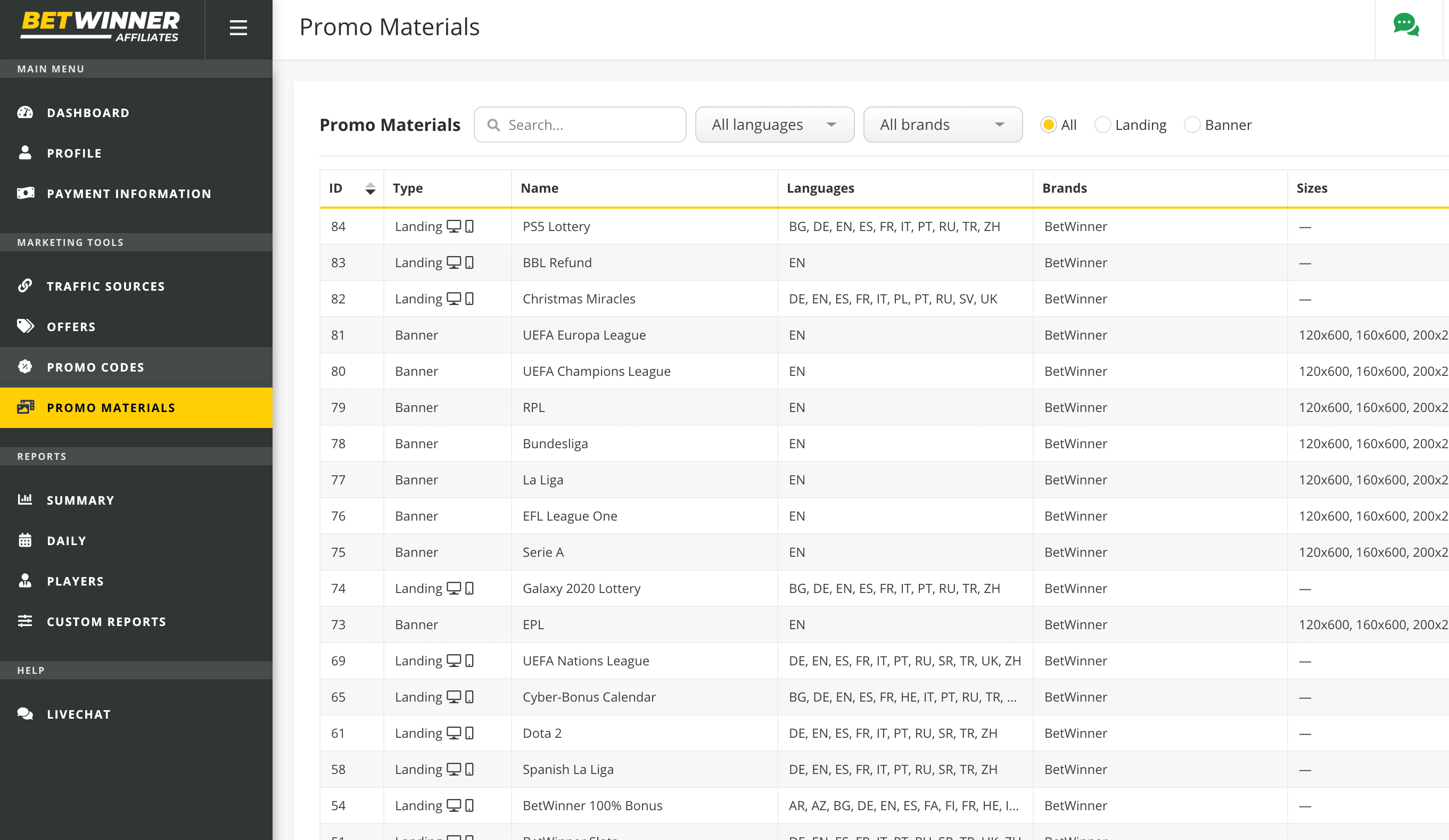Click the Dashboard gauge icon
The image size is (1449, 840).
tap(26, 113)
